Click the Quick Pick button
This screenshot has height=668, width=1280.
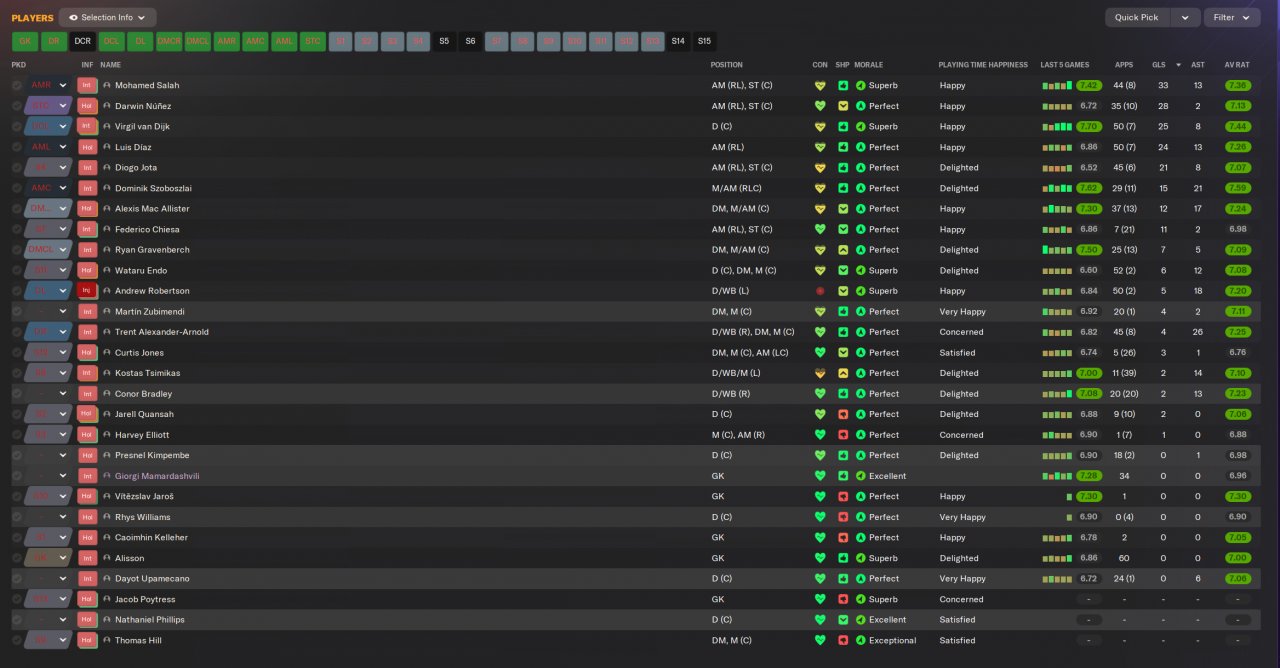1137,17
